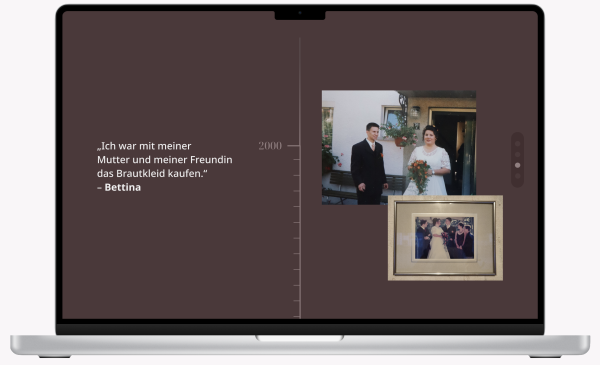This screenshot has height=365, width=600.
Task: Click second short tick below 2000 marker
Action: pyautogui.click(x=297, y=175)
